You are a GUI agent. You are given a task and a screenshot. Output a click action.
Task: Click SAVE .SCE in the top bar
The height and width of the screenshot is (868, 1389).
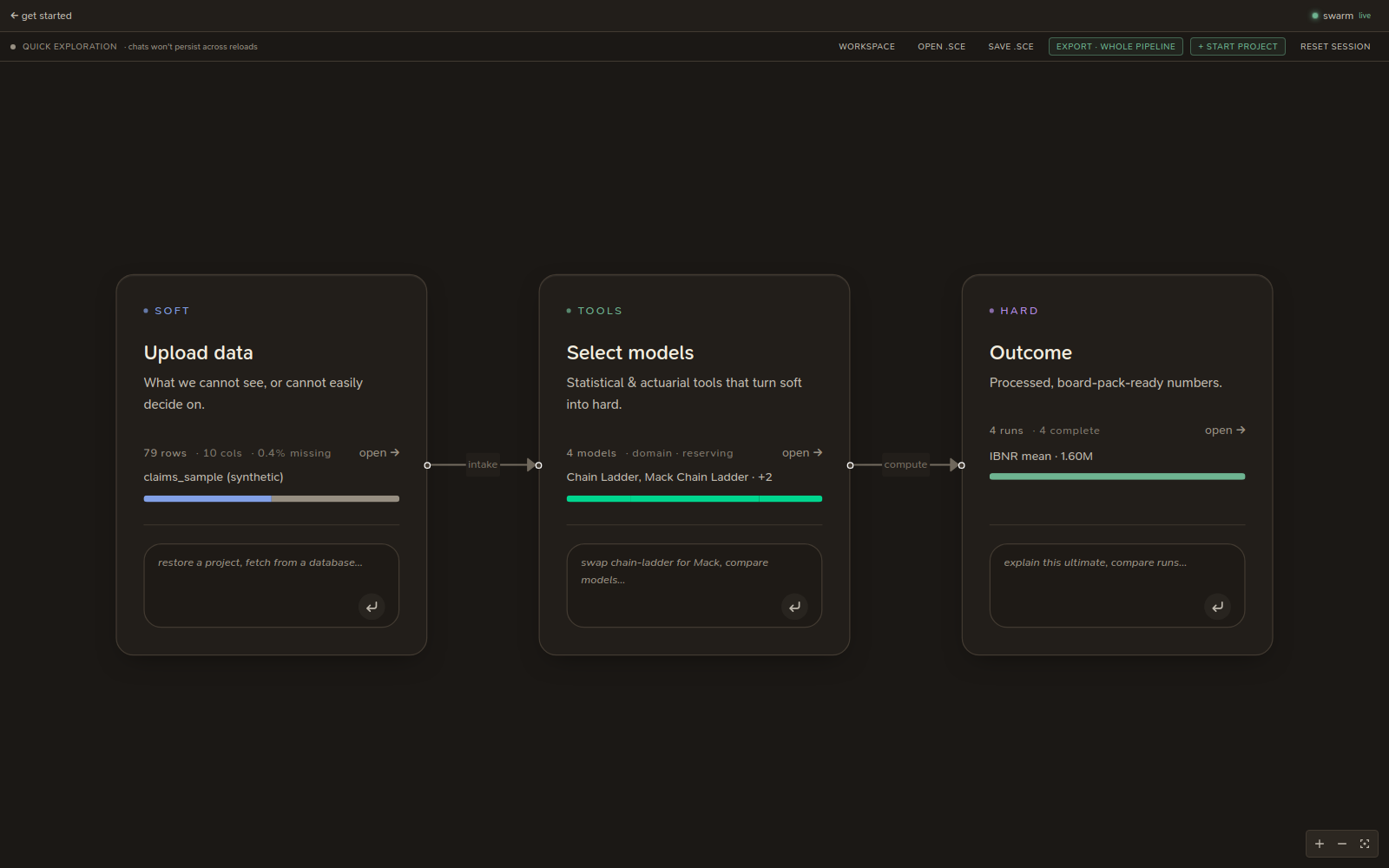point(1010,47)
